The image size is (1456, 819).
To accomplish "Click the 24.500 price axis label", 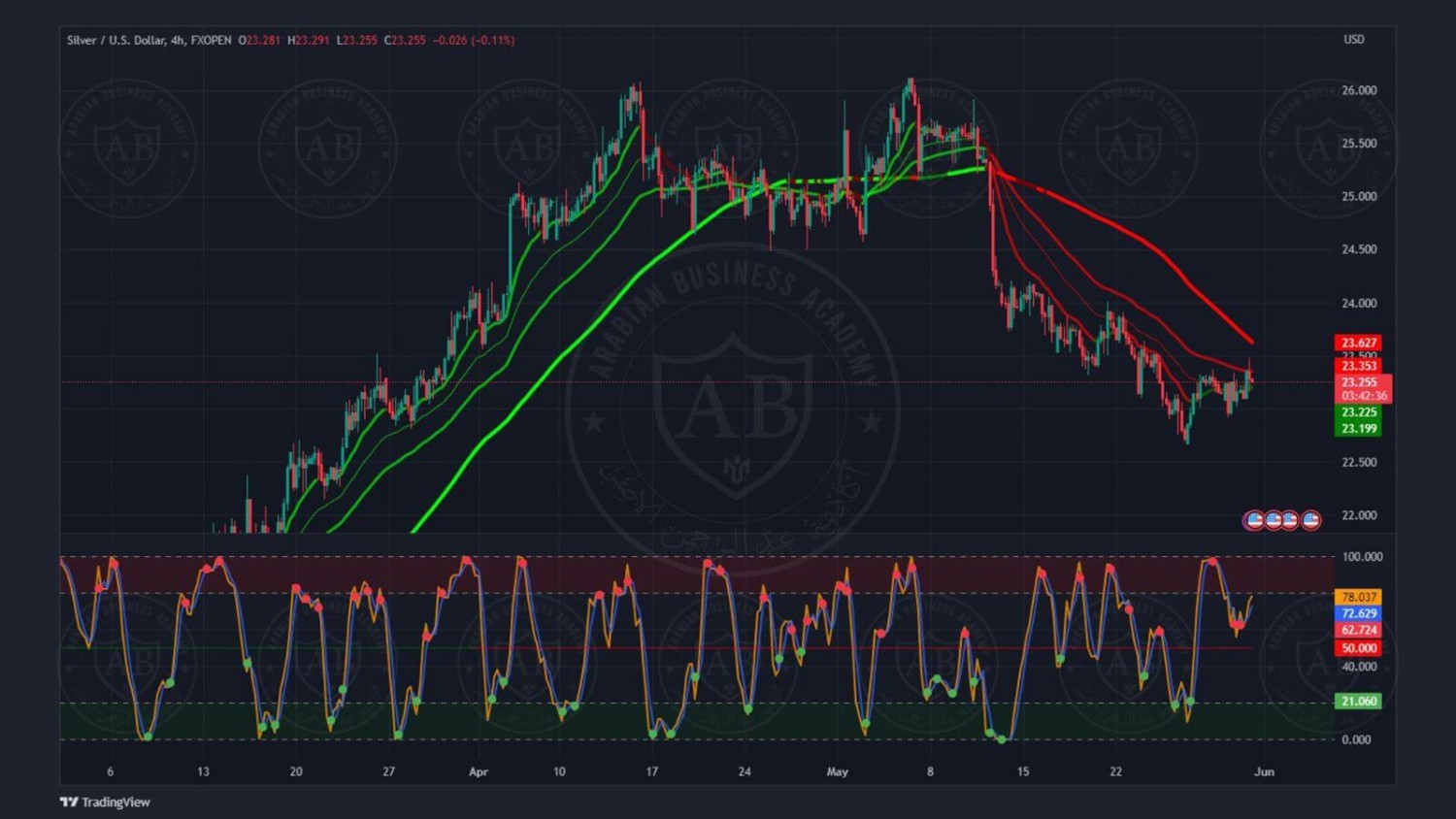I will click(1359, 249).
